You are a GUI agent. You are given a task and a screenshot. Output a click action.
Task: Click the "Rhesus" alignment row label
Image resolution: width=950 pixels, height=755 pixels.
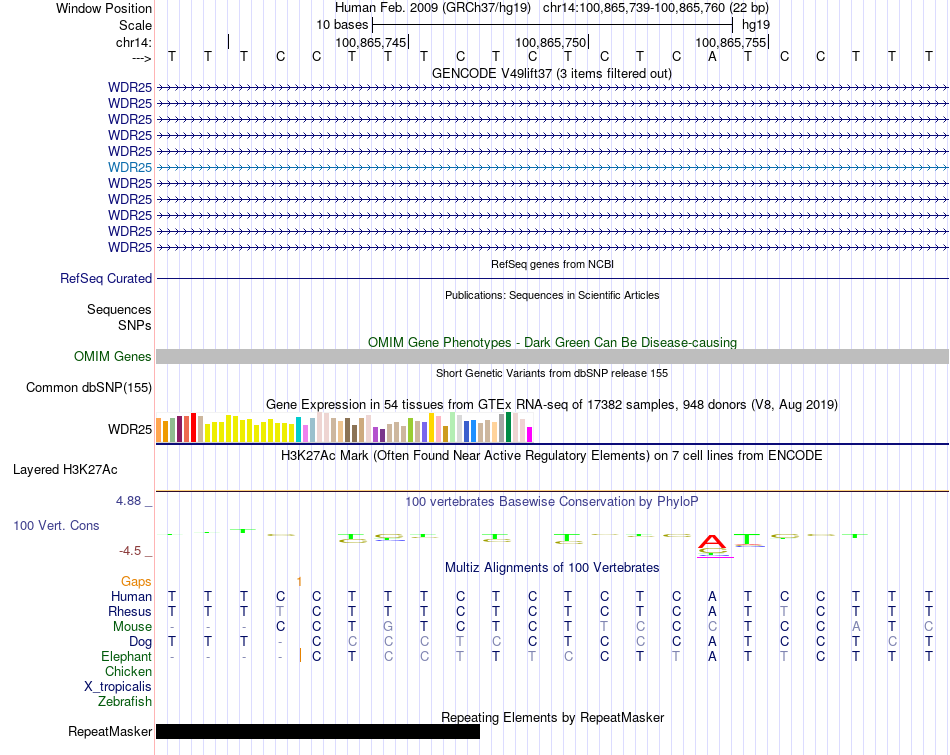pos(130,611)
